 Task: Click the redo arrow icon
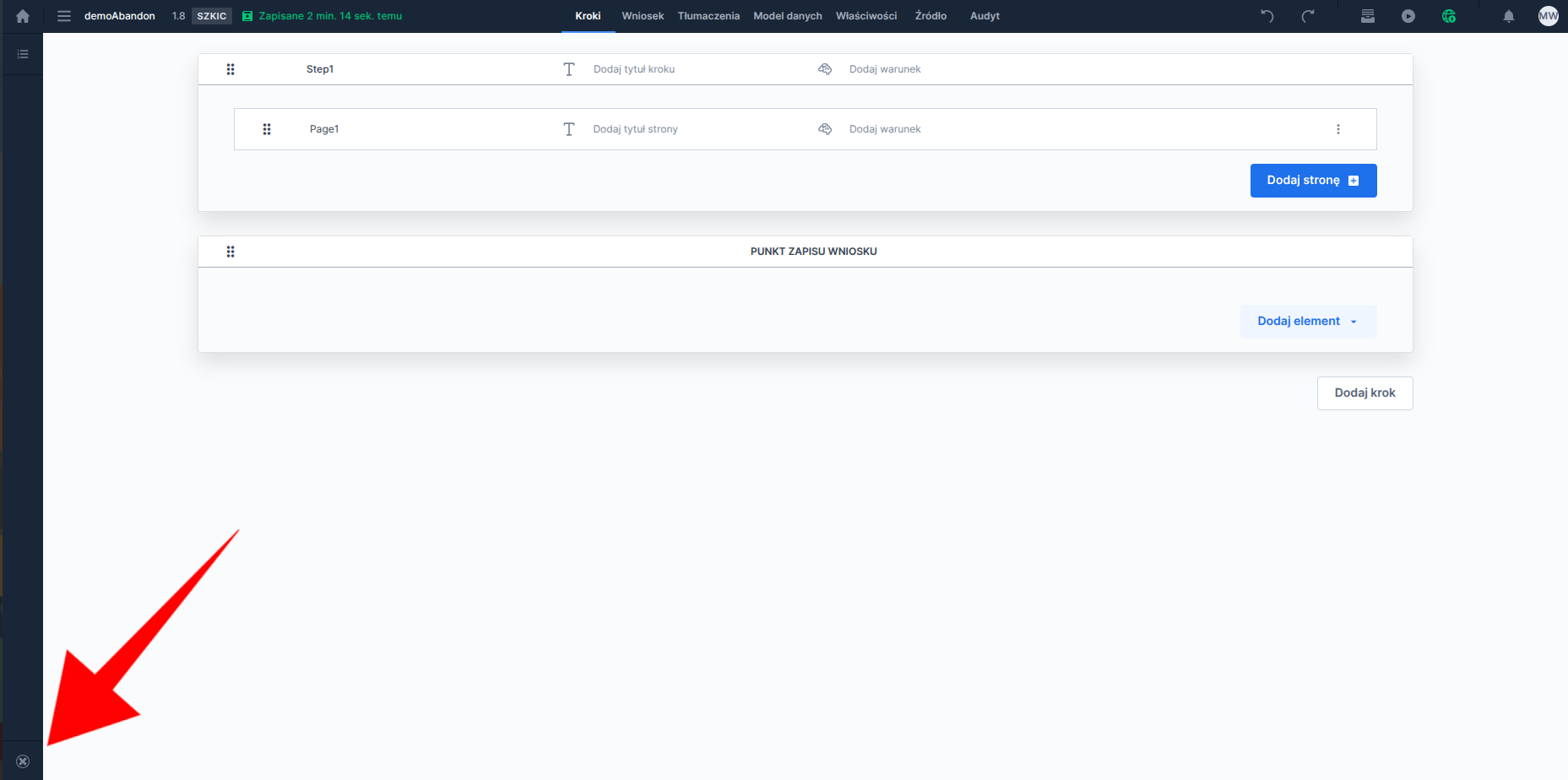click(1308, 16)
